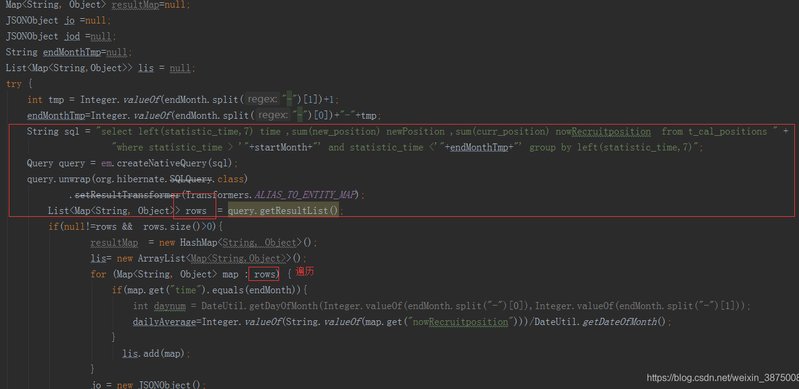Click the setResultTransformer method call
The height and width of the screenshot is (389, 799).
point(128,195)
